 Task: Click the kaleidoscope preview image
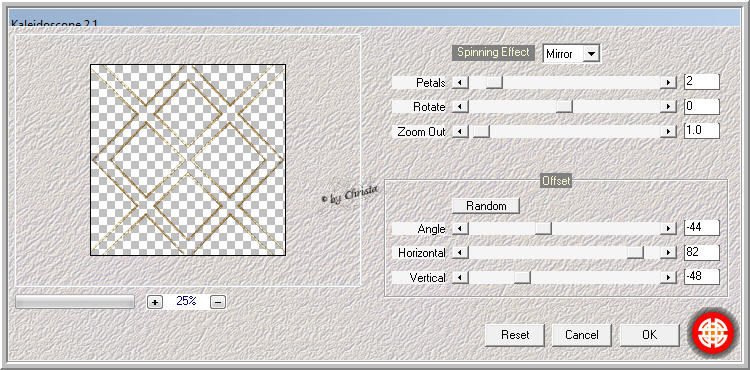188,160
